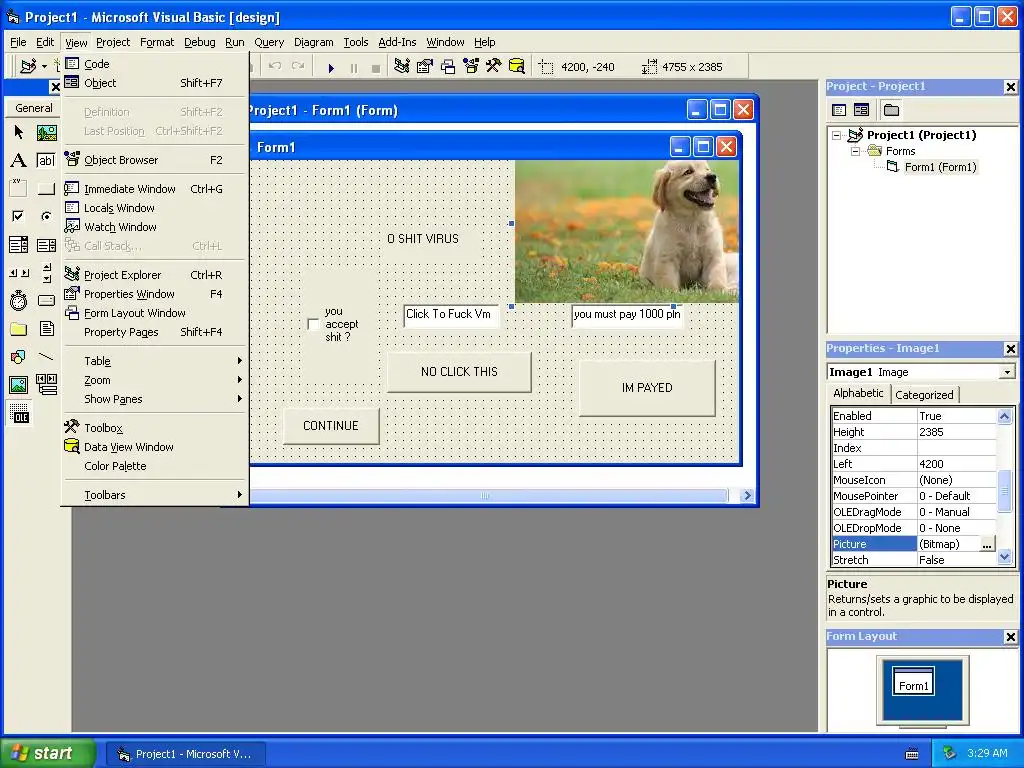Select the CheckBox tool in the toolbox
The image size is (1024, 768).
click(18, 216)
